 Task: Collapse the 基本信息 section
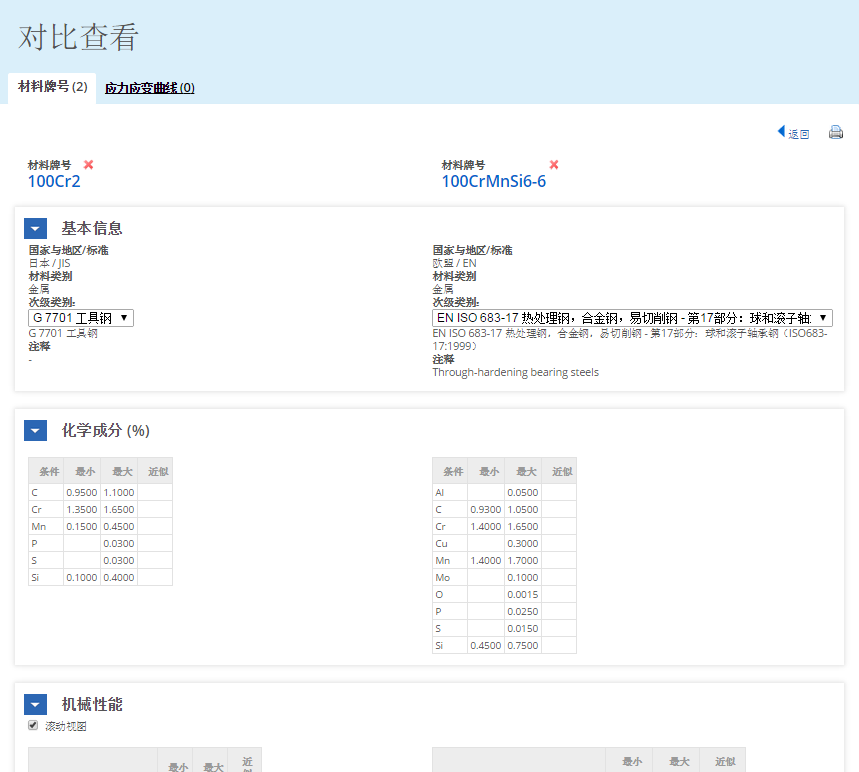click(35, 228)
